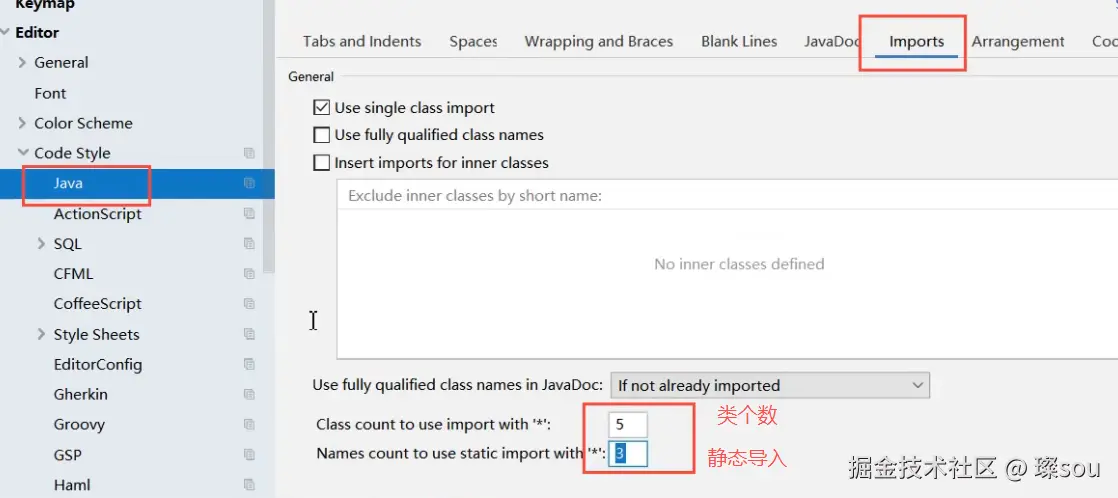Click the settings tree scrollbar
Viewport: 1118px width, 498px height.
pos(269,136)
